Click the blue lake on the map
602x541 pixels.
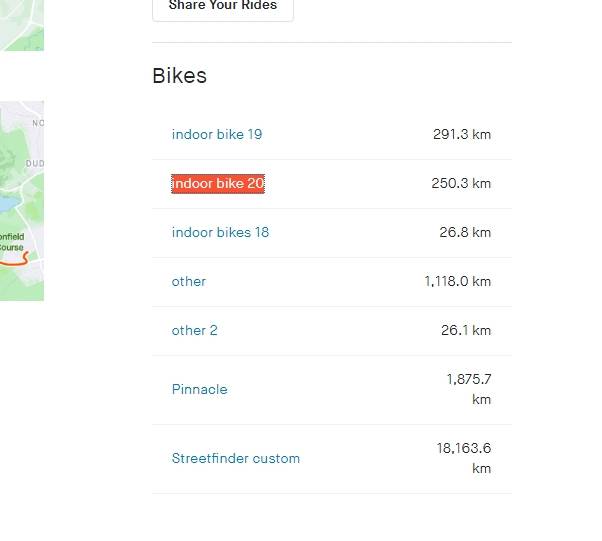click(x=7, y=203)
